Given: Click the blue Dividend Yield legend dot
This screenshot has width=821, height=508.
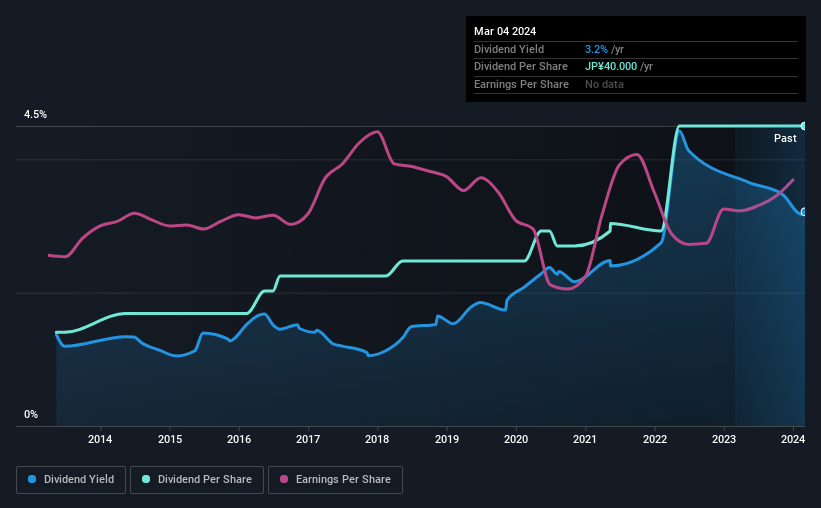Looking at the screenshot, I should (32, 479).
